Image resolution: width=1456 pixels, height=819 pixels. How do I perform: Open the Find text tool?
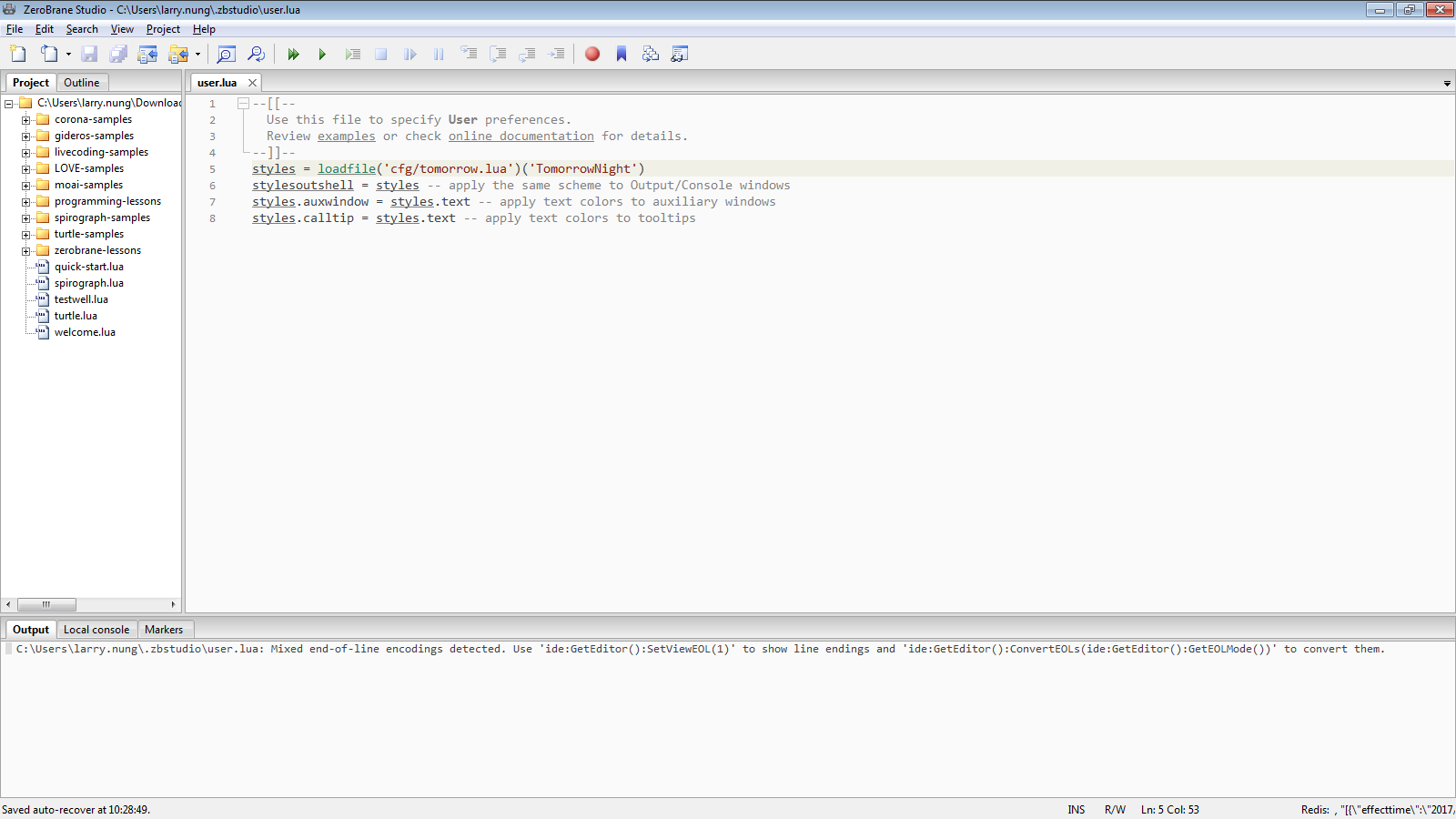click(x=227, y=54)
